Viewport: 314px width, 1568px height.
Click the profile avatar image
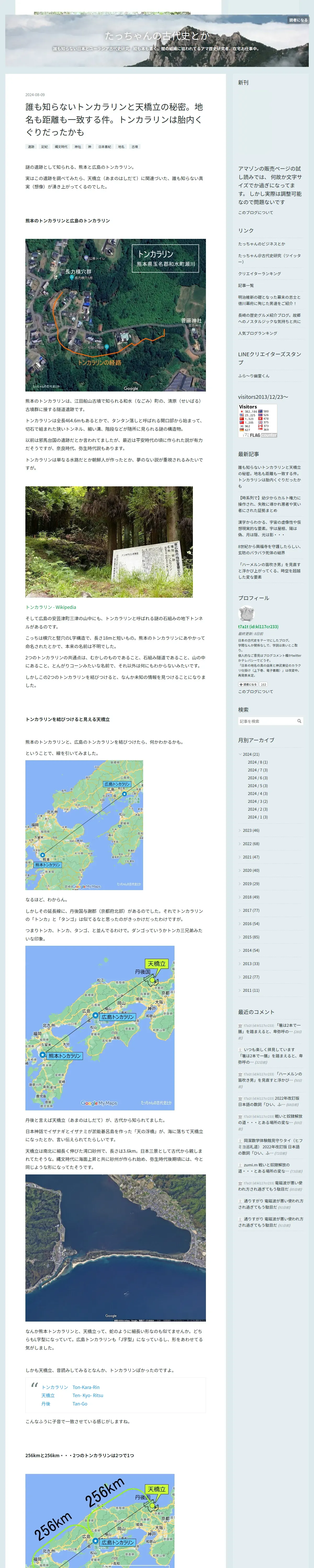(246, 614)
